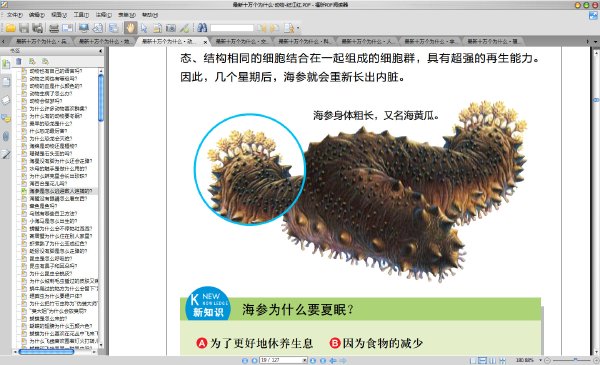The image size is (600, 365).
Task: Activate the Select Text tool
Action: click(x=157, y=28)
